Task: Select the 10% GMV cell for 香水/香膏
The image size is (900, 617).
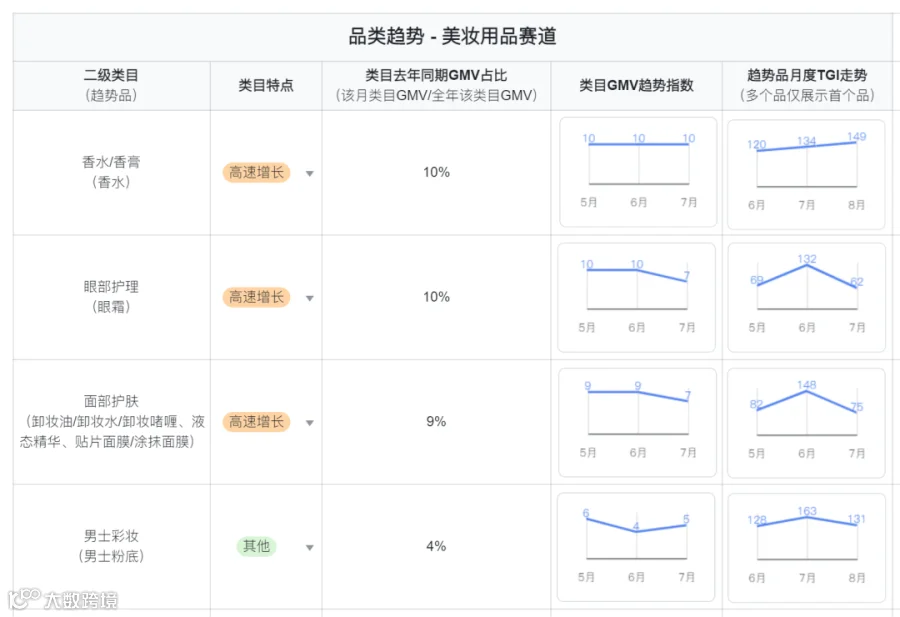Action: coord(436,172)
